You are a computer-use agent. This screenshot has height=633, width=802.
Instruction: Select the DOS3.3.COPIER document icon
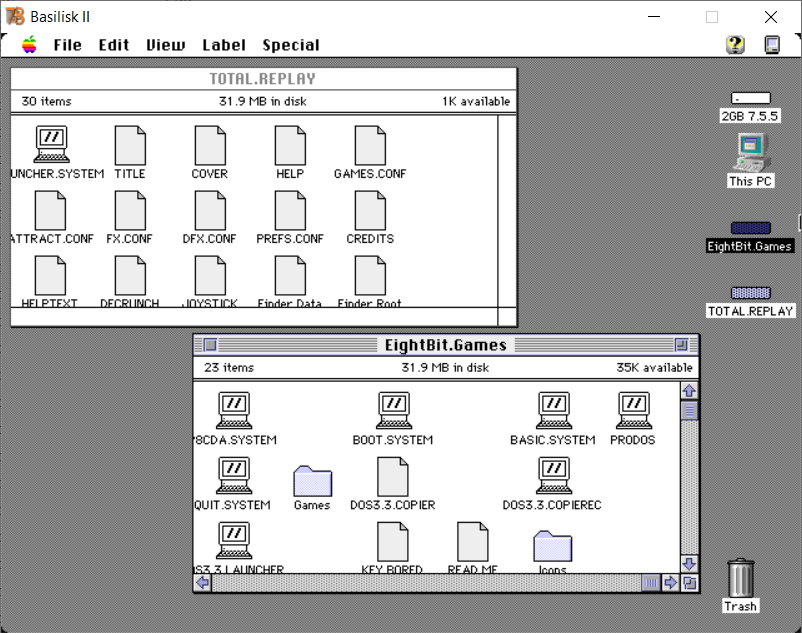coord(392,477)
